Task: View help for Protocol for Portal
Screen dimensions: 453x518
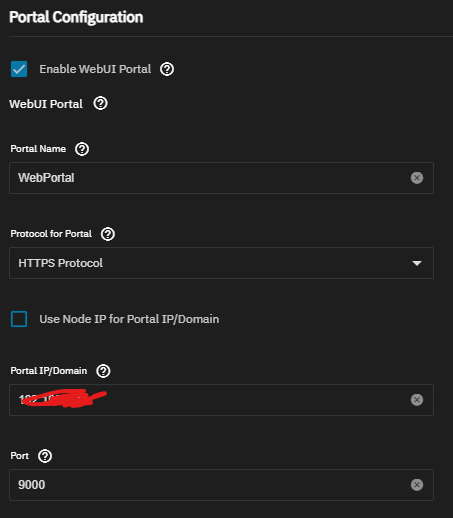Action: tap(108, 234)
